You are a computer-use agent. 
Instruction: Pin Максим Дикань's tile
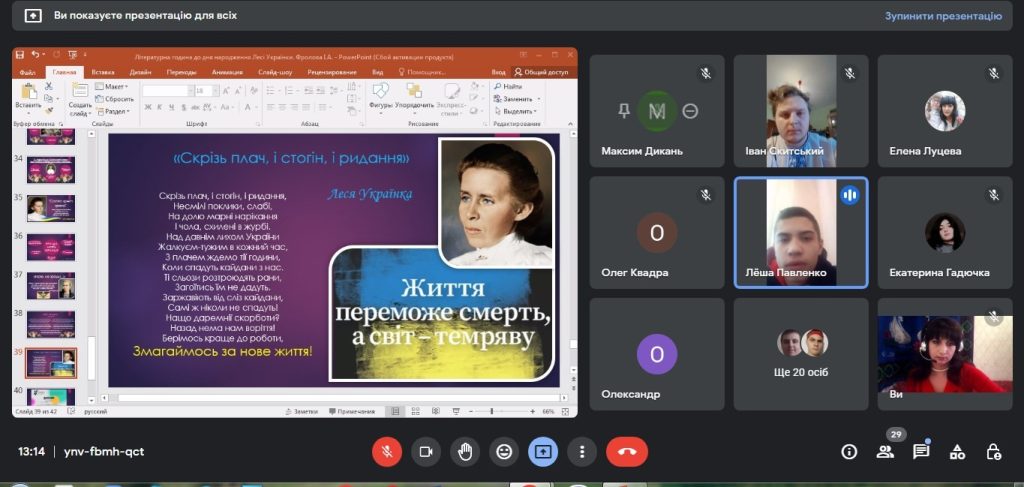[624, 111]
